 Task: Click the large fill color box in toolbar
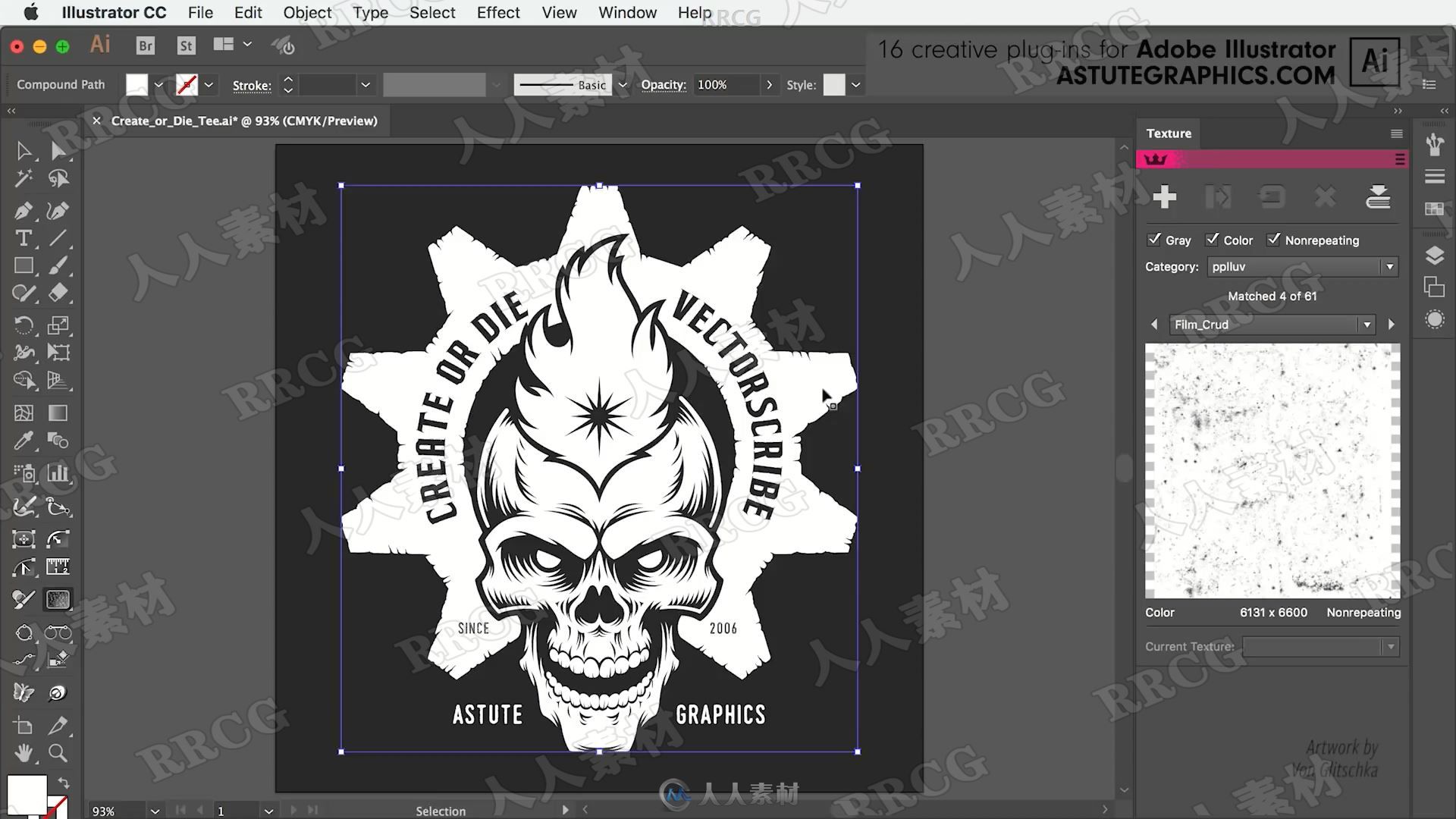[27, 794]
